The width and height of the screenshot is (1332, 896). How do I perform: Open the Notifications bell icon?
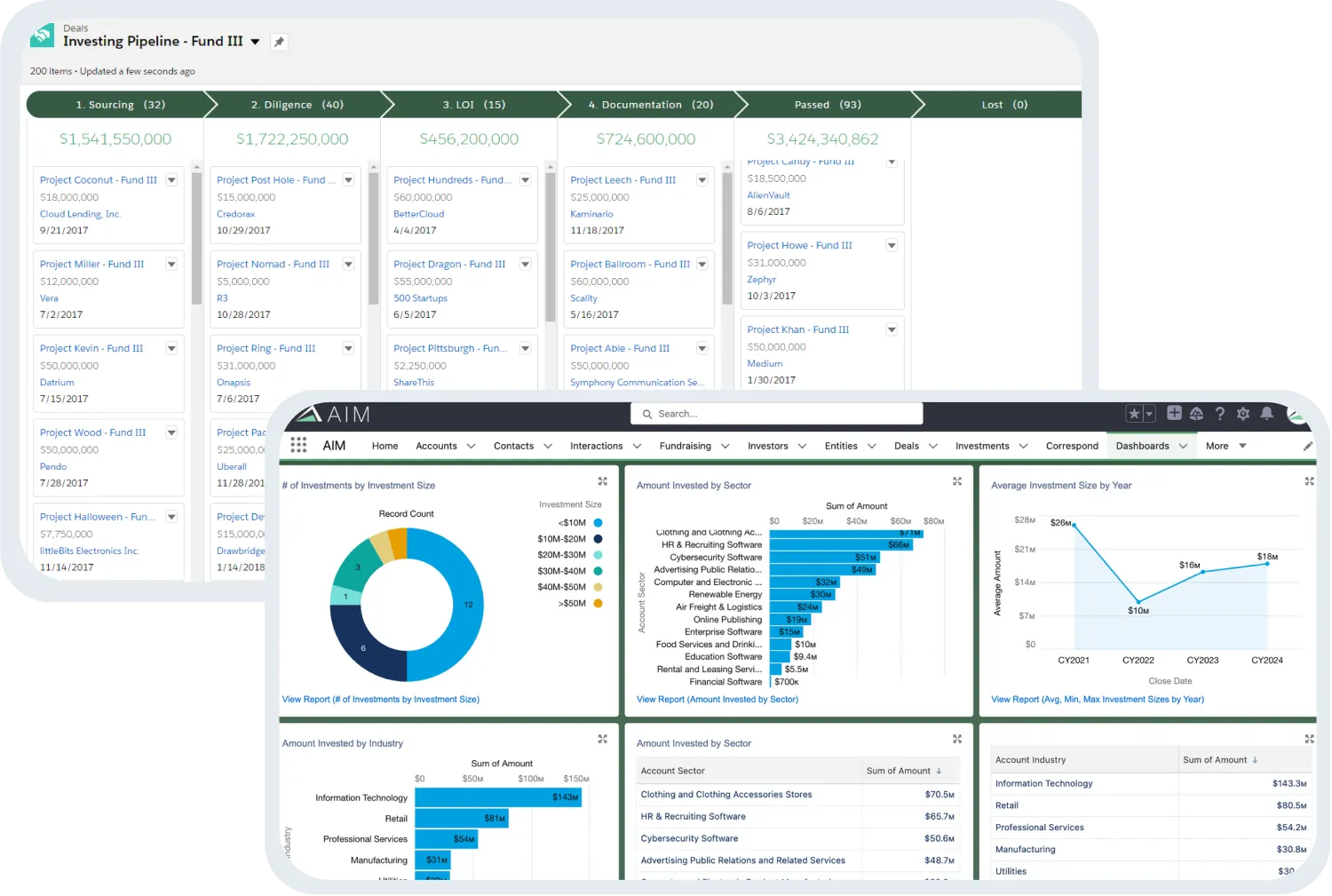tap(1267, 413)
